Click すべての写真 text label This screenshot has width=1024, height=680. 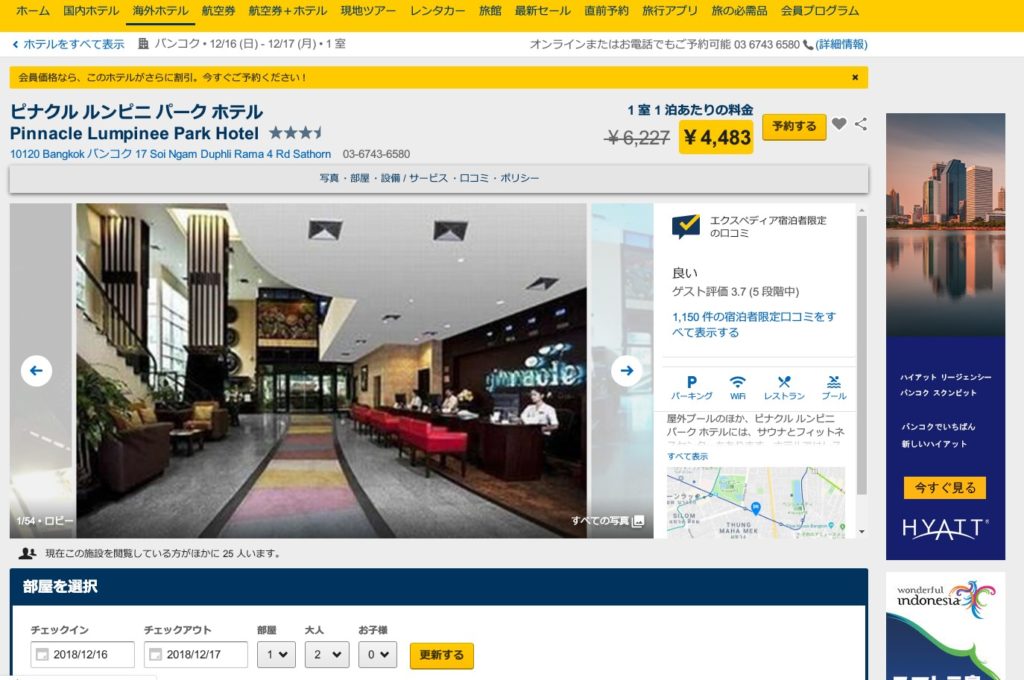click(600, 521)
